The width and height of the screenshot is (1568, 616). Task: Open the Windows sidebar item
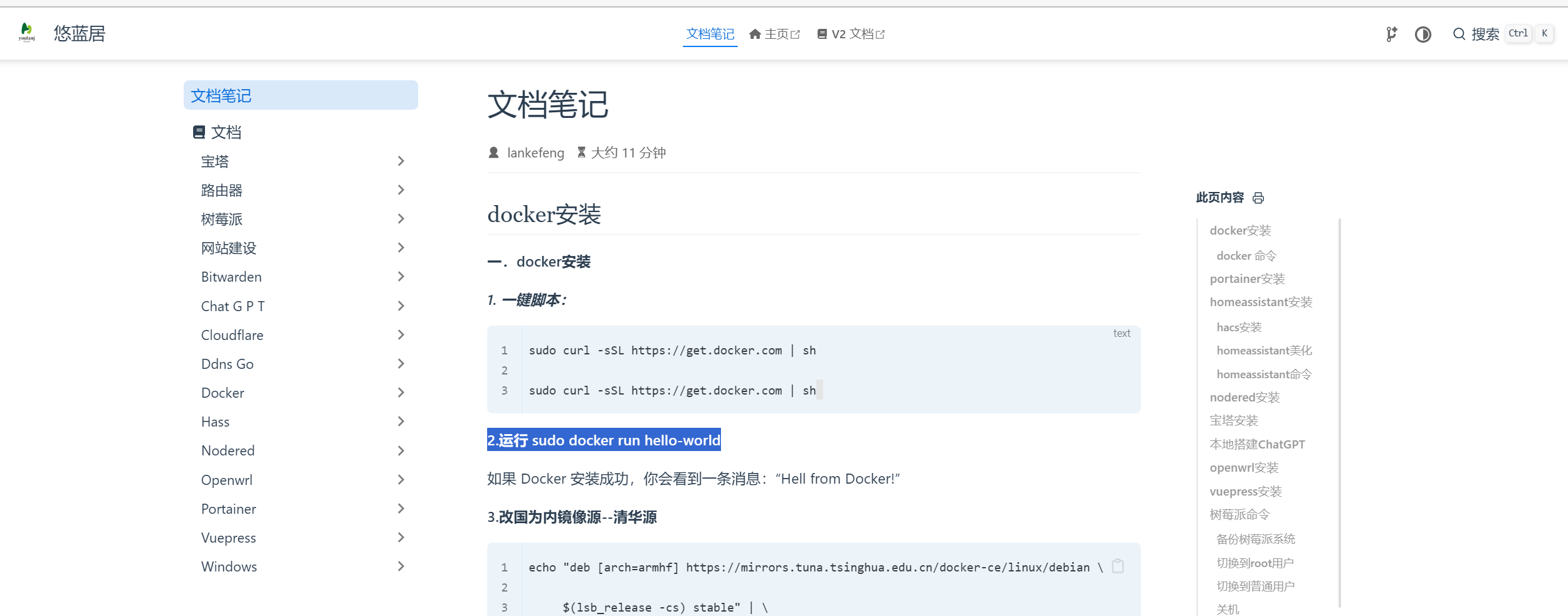coord(302,566)
